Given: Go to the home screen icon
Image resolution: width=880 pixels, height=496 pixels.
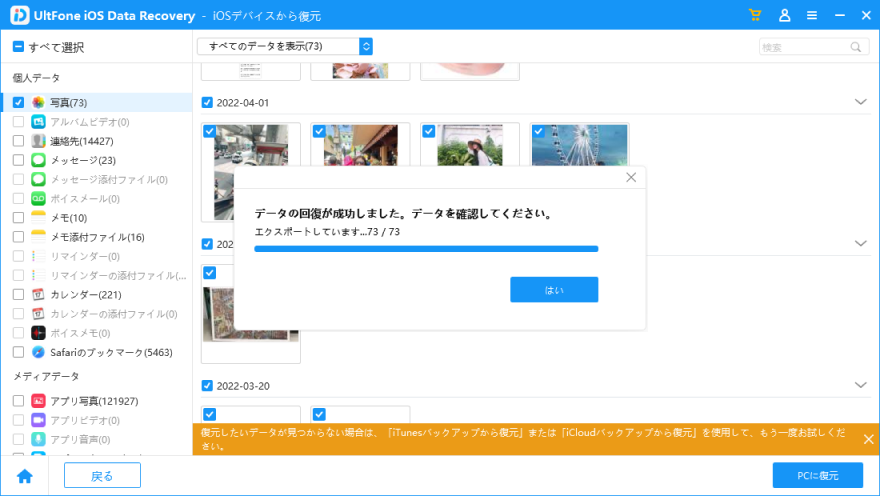Looking at the screenshot, I should 25,476.
